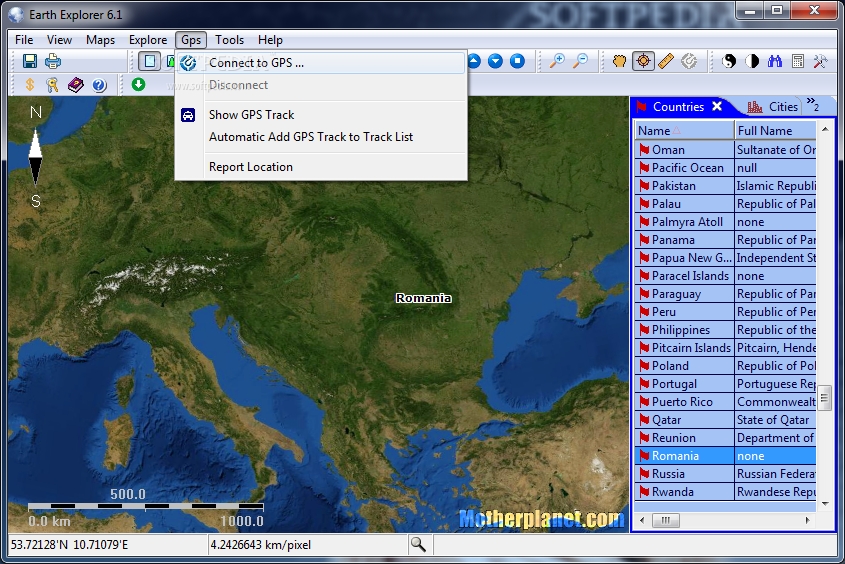Click the blue stop square button
Viewport: 845px width, 564px height.
[x=517, y=61]
